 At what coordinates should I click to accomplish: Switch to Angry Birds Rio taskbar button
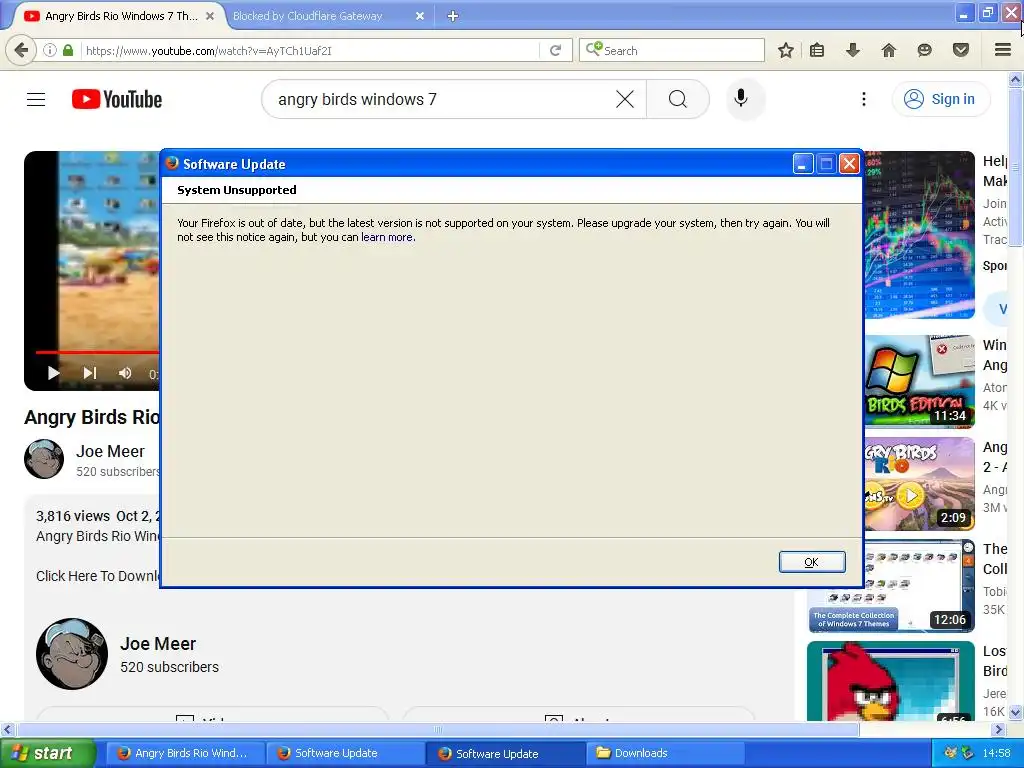pos(185,753)
